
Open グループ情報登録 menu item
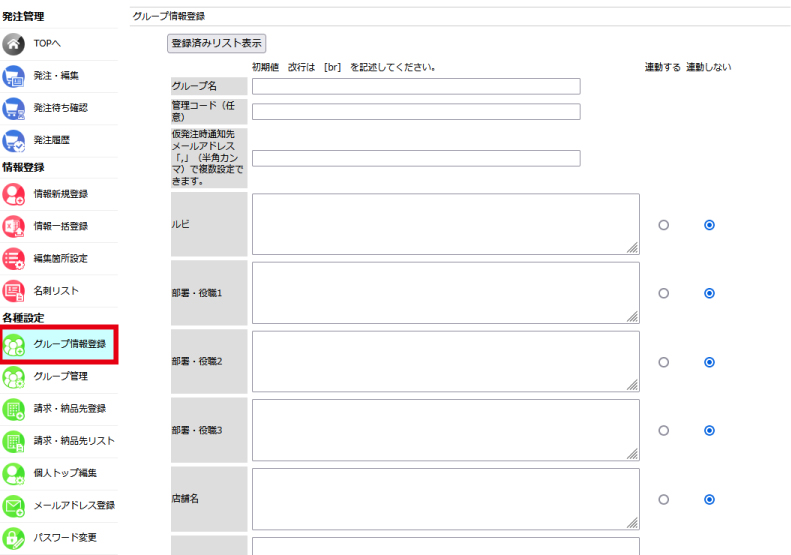69,344
